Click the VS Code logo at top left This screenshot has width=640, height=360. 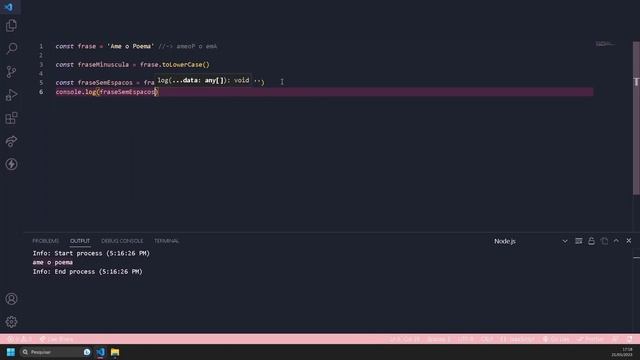pyautogui.click(x=9, y=7)
